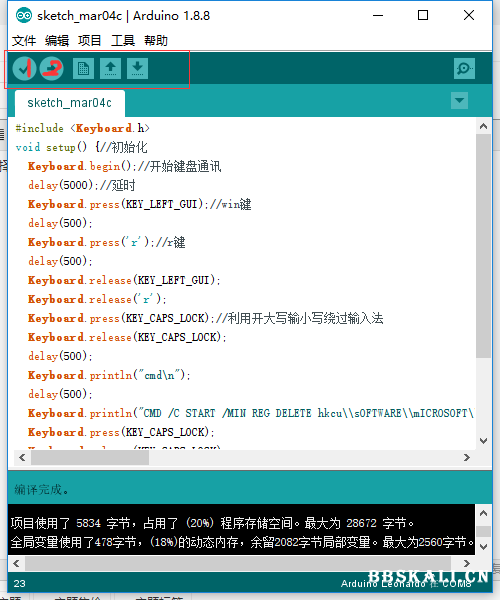Click editor horizontal scrollbar left arrow

[22, 458]
